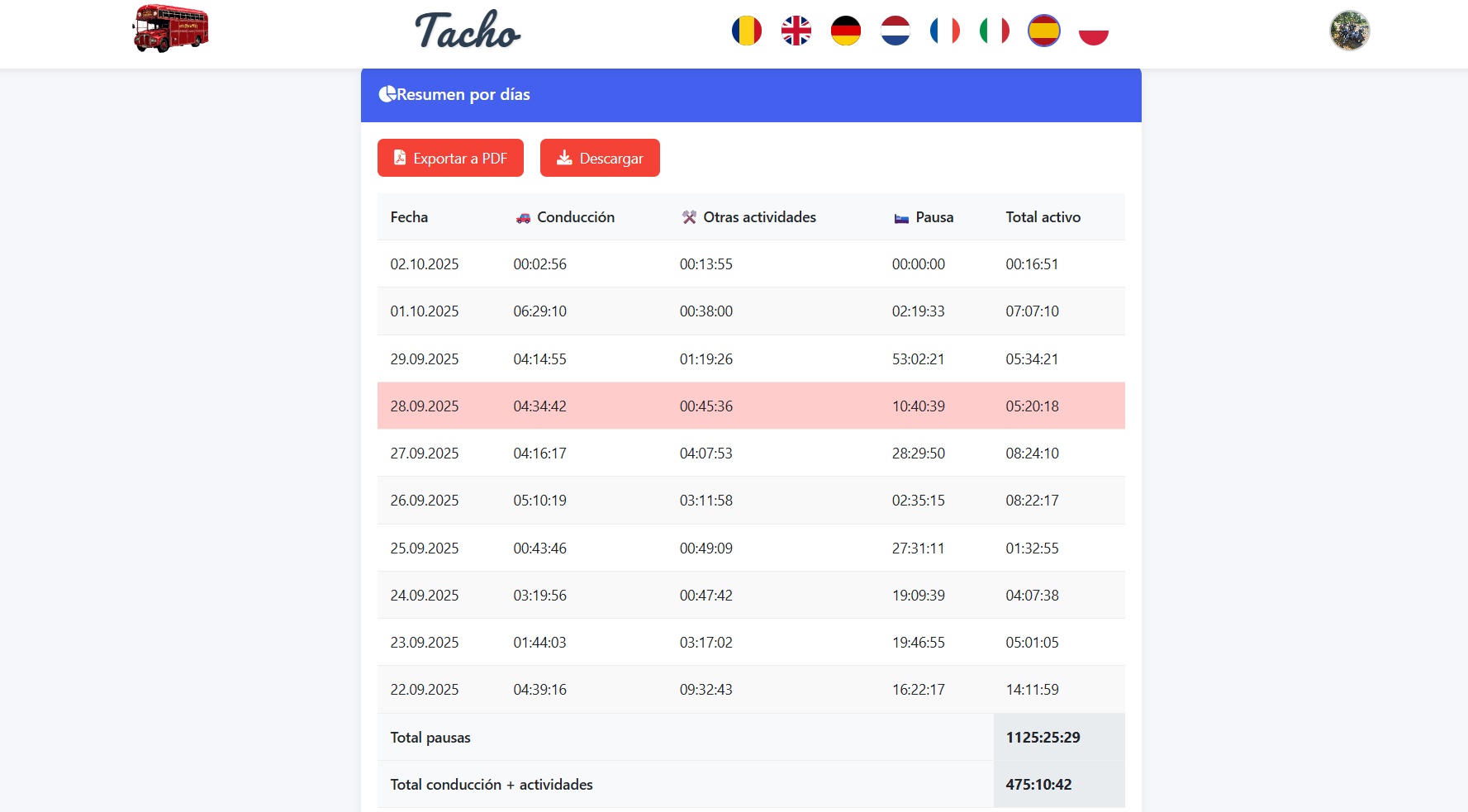The width and height of the screenshot is (1468, 812).
Task: Click the red double-decker bus logo
Action: (x=170, y=29)
